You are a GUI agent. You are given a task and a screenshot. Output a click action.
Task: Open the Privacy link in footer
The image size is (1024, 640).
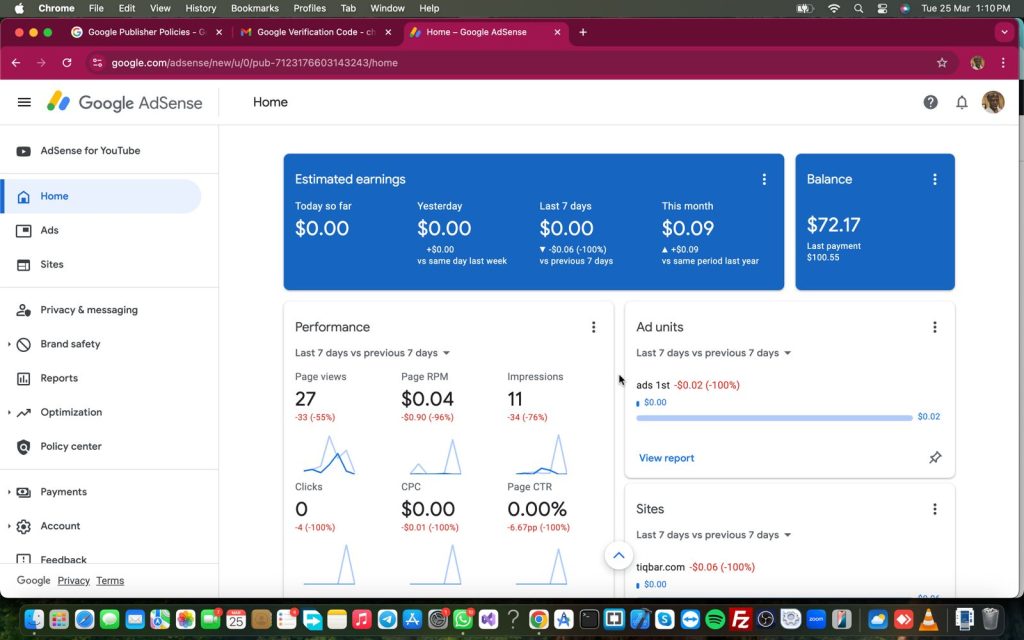(x=73, y=581)
